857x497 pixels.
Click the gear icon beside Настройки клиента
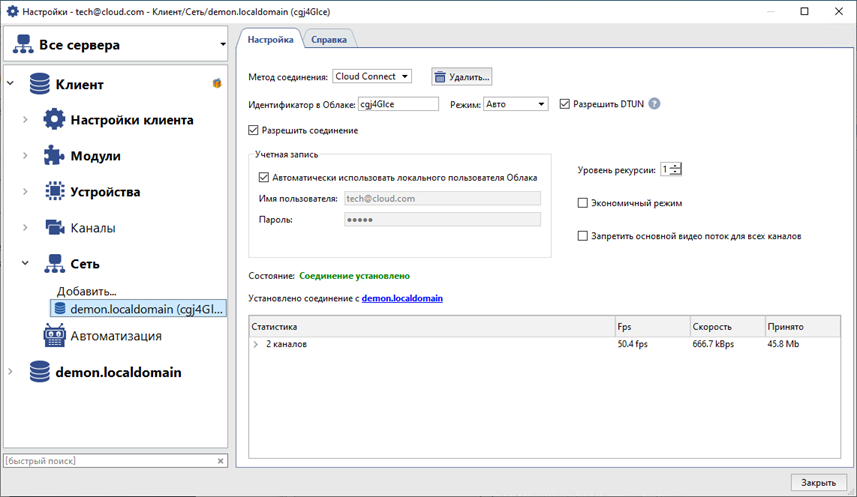point(54,120)
